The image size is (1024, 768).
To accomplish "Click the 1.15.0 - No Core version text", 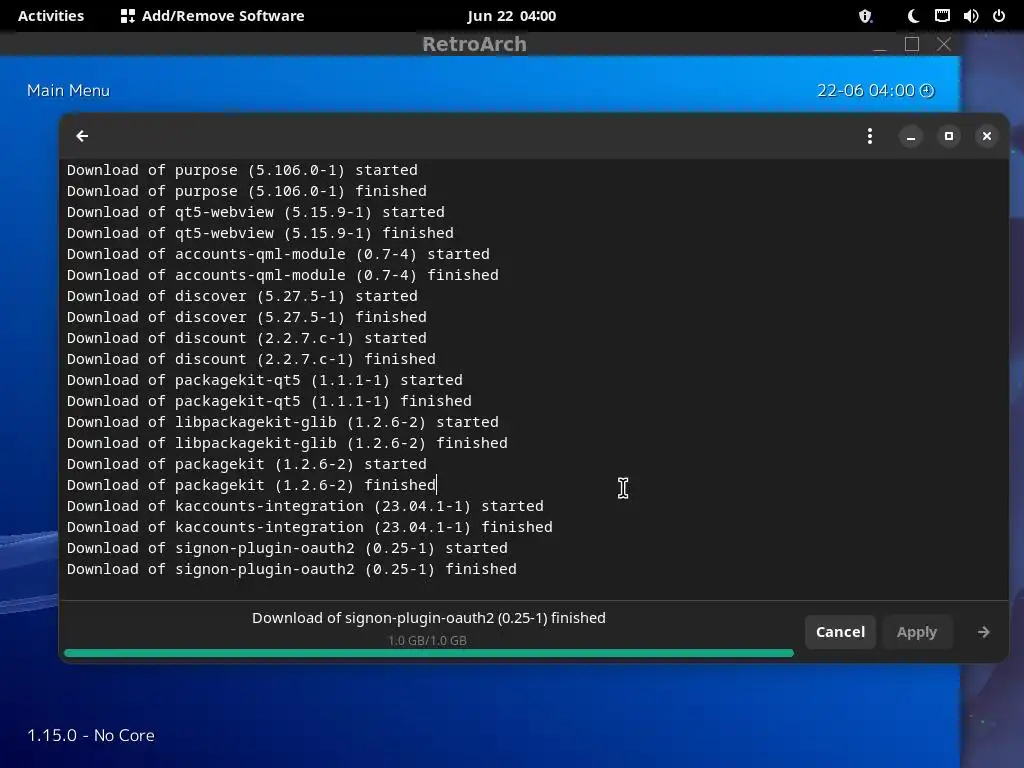I will (x=91, y=735).
